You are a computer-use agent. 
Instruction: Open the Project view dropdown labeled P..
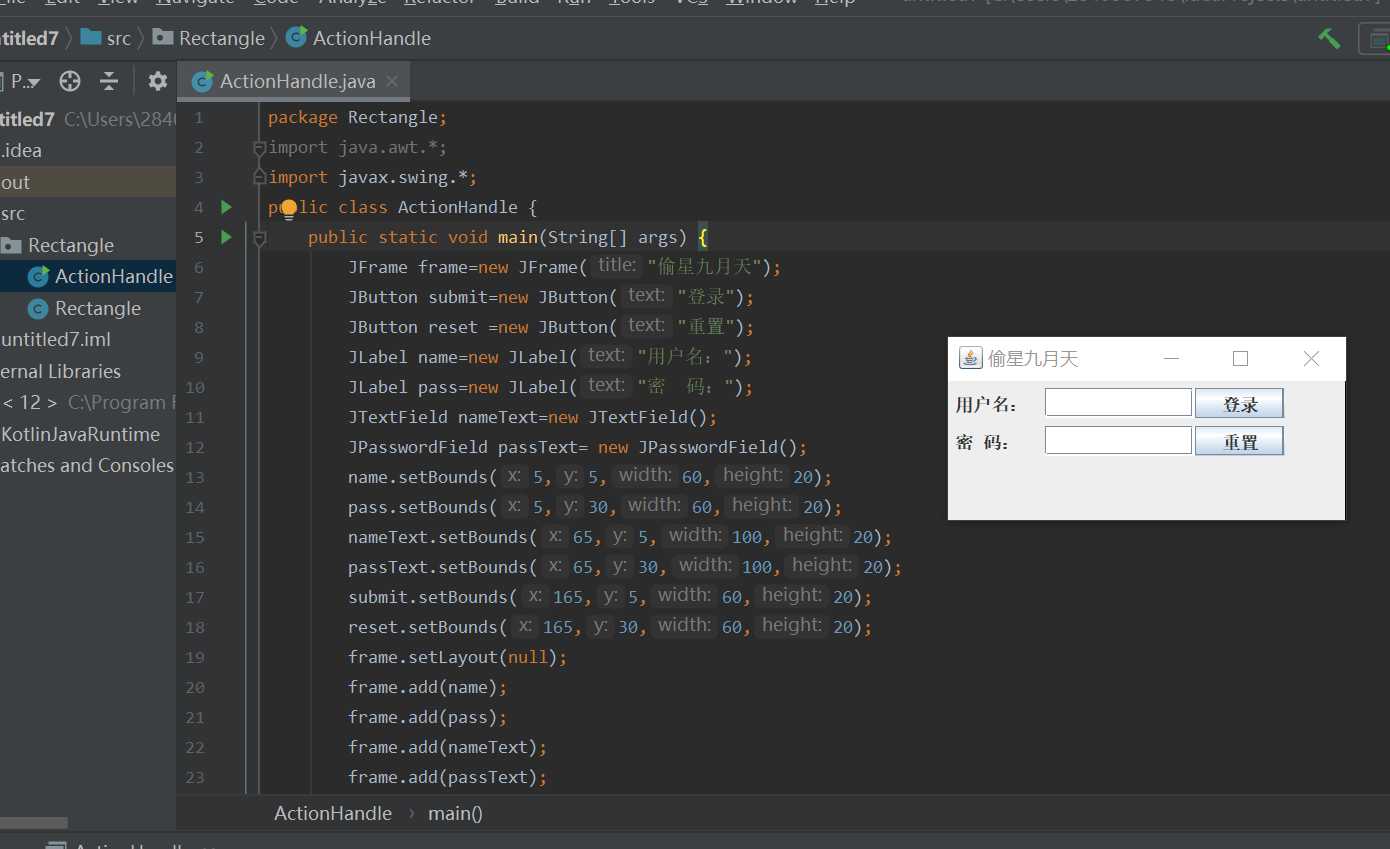26,82
